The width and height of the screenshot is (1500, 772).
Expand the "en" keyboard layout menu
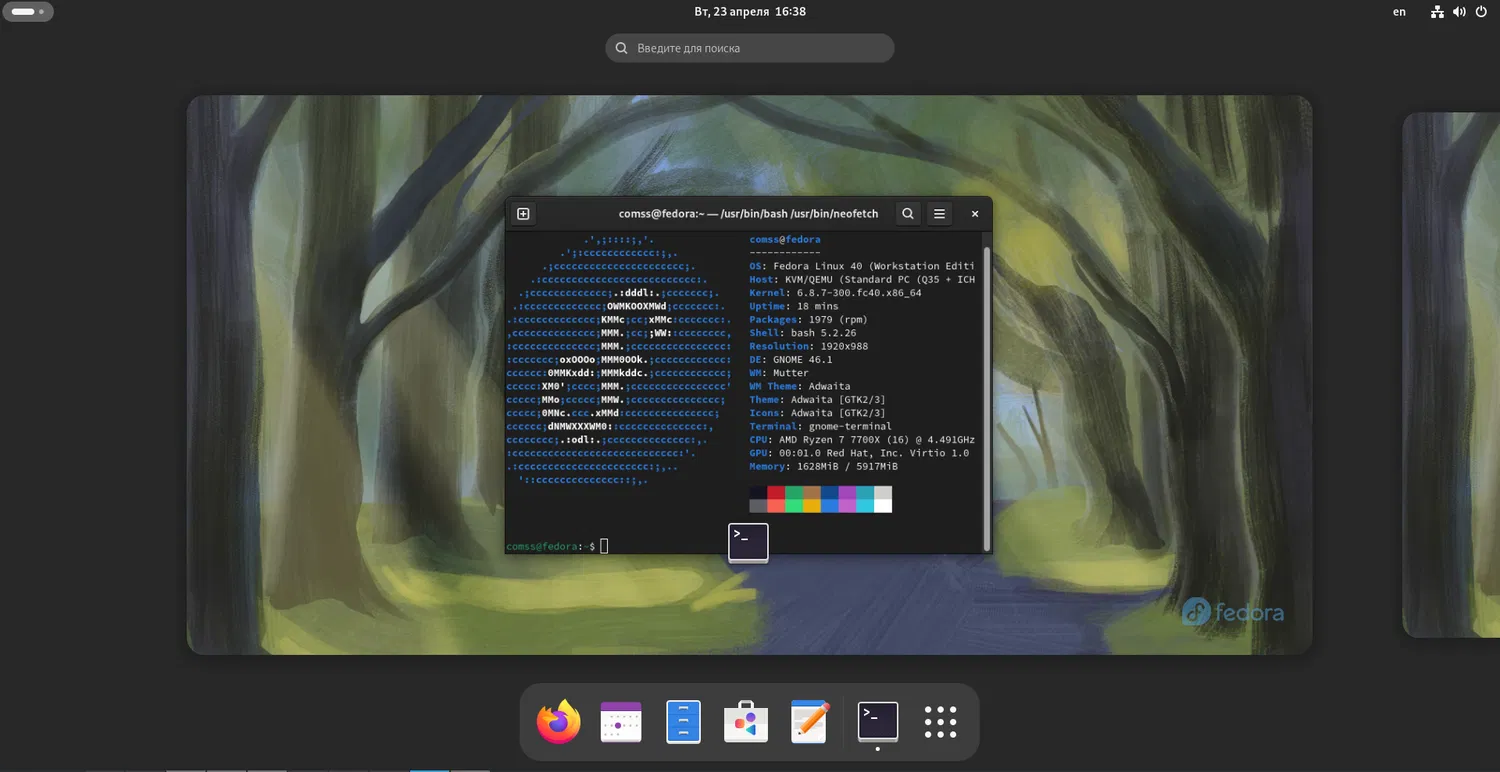pyautogui.click(x=1399, y=12)
